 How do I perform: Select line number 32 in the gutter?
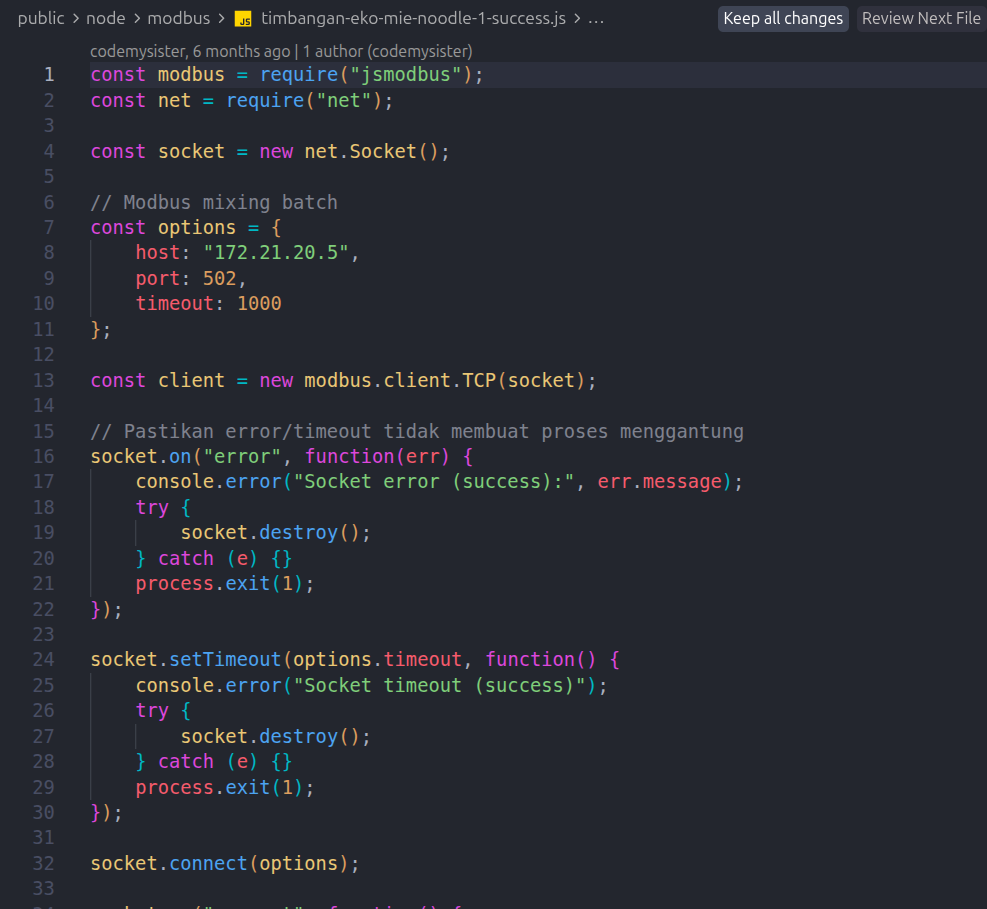(x=43, y=864)
